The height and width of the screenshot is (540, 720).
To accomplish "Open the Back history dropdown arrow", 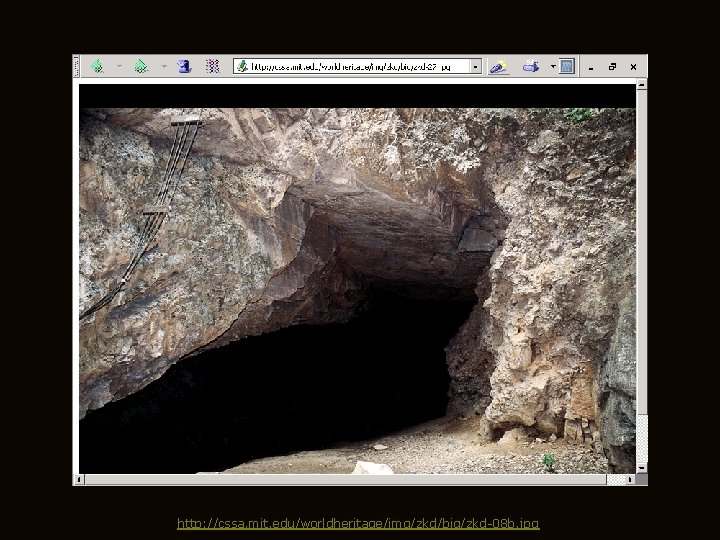I will (x=119, y=67).
